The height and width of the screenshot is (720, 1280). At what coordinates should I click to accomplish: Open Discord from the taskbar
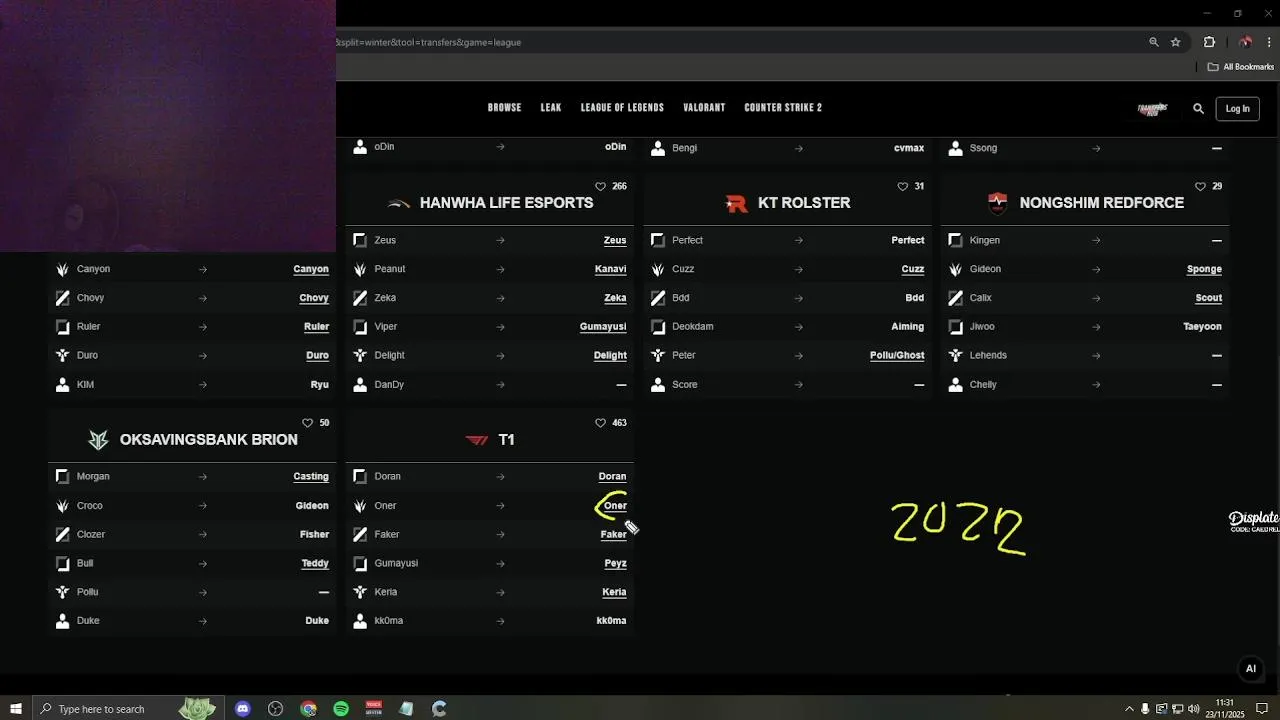point(242,709)
